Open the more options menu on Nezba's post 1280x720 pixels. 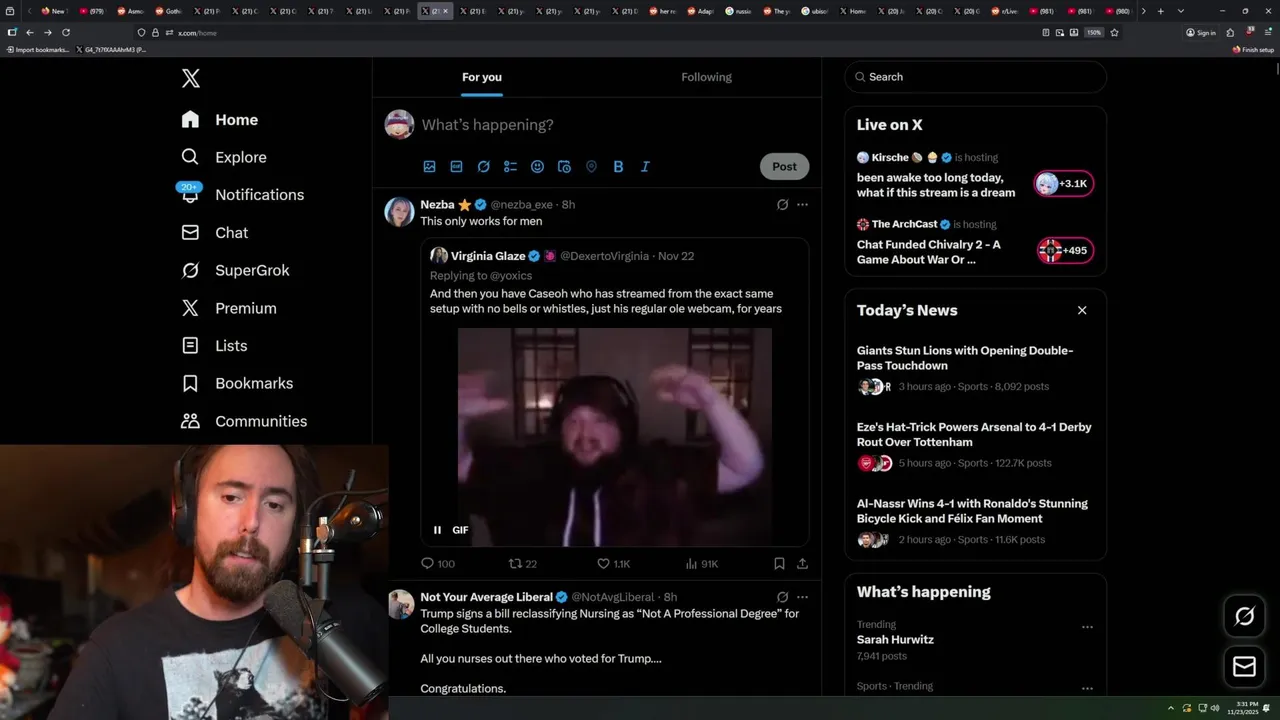(802, 204)
